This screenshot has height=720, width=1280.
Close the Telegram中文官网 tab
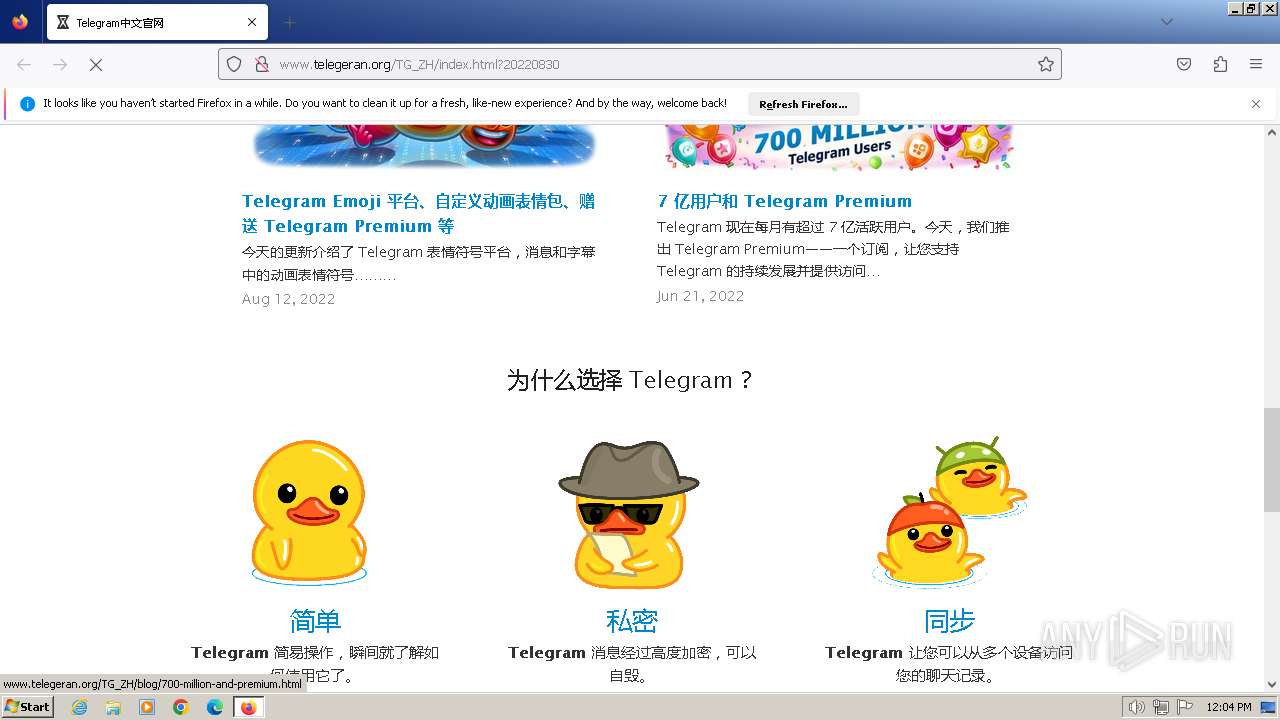pos(252,22)
